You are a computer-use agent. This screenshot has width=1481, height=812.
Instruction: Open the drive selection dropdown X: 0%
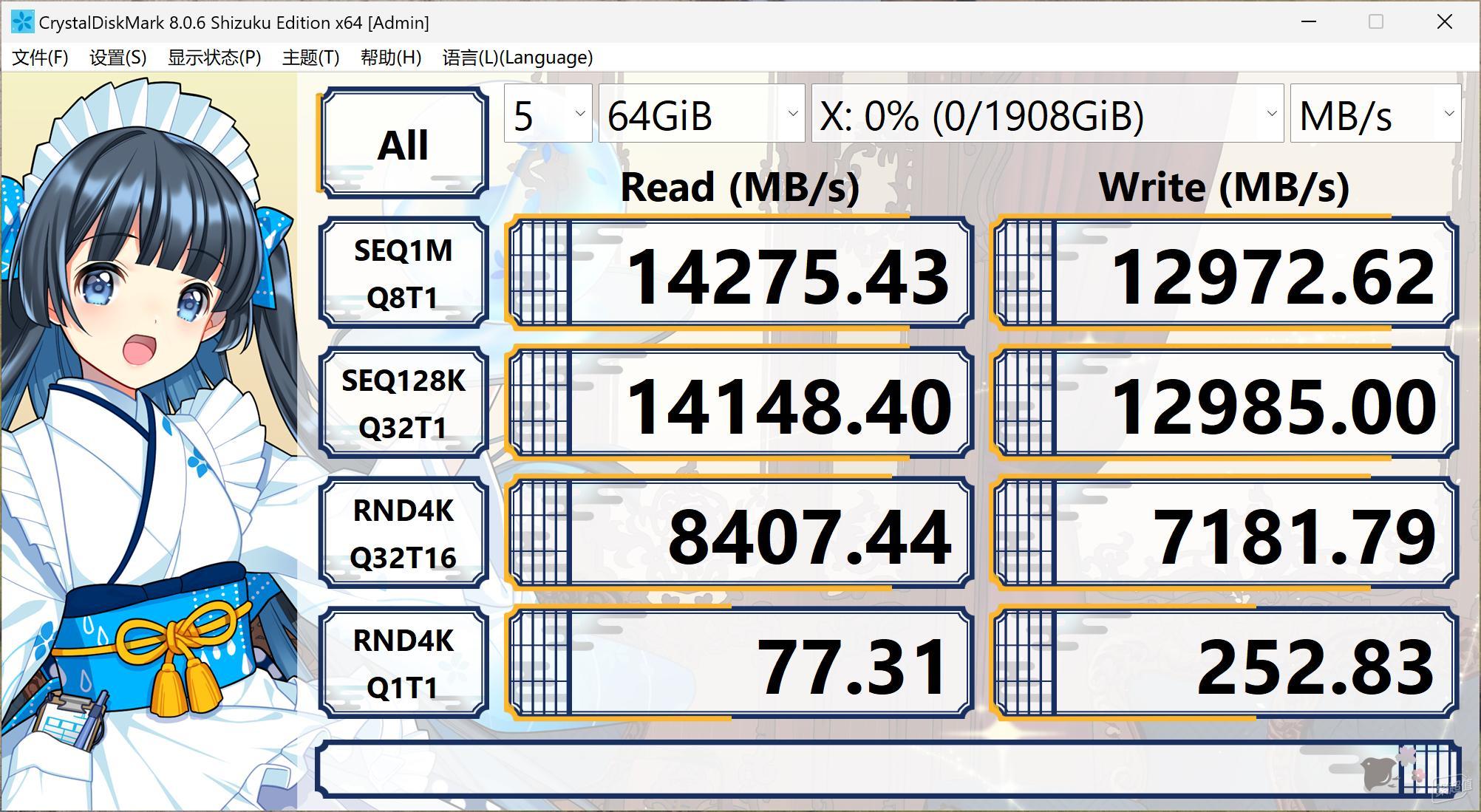[x=1047, y=114]
